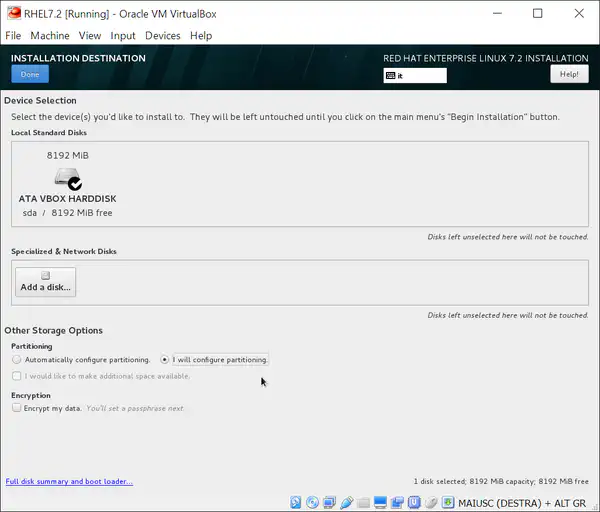Click the Help! button
The height and width of the screenshot is (512, 600).
coord(569,74)
